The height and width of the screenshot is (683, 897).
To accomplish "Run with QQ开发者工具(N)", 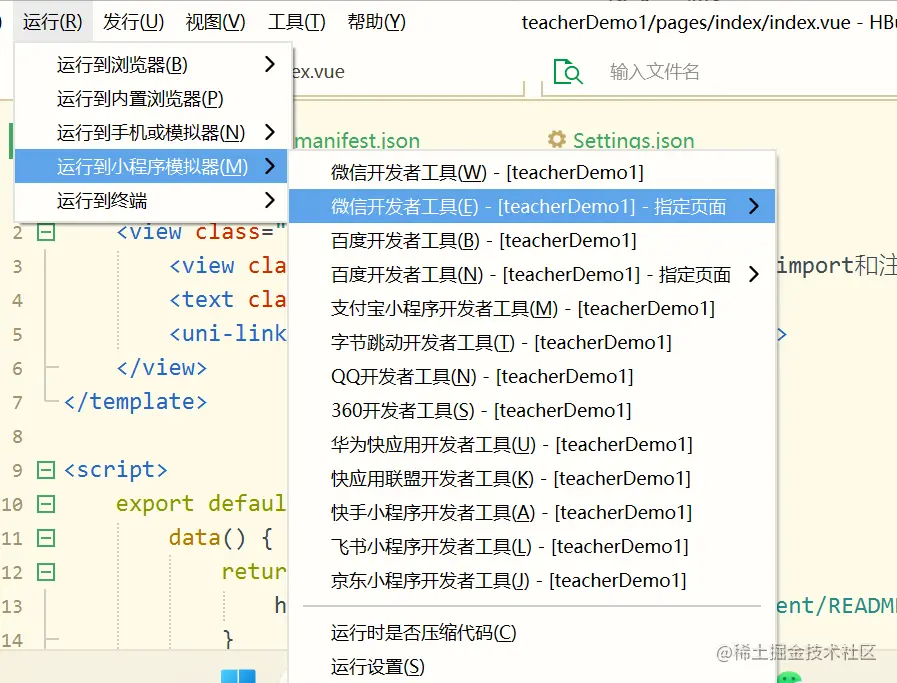I will (532, 376).
